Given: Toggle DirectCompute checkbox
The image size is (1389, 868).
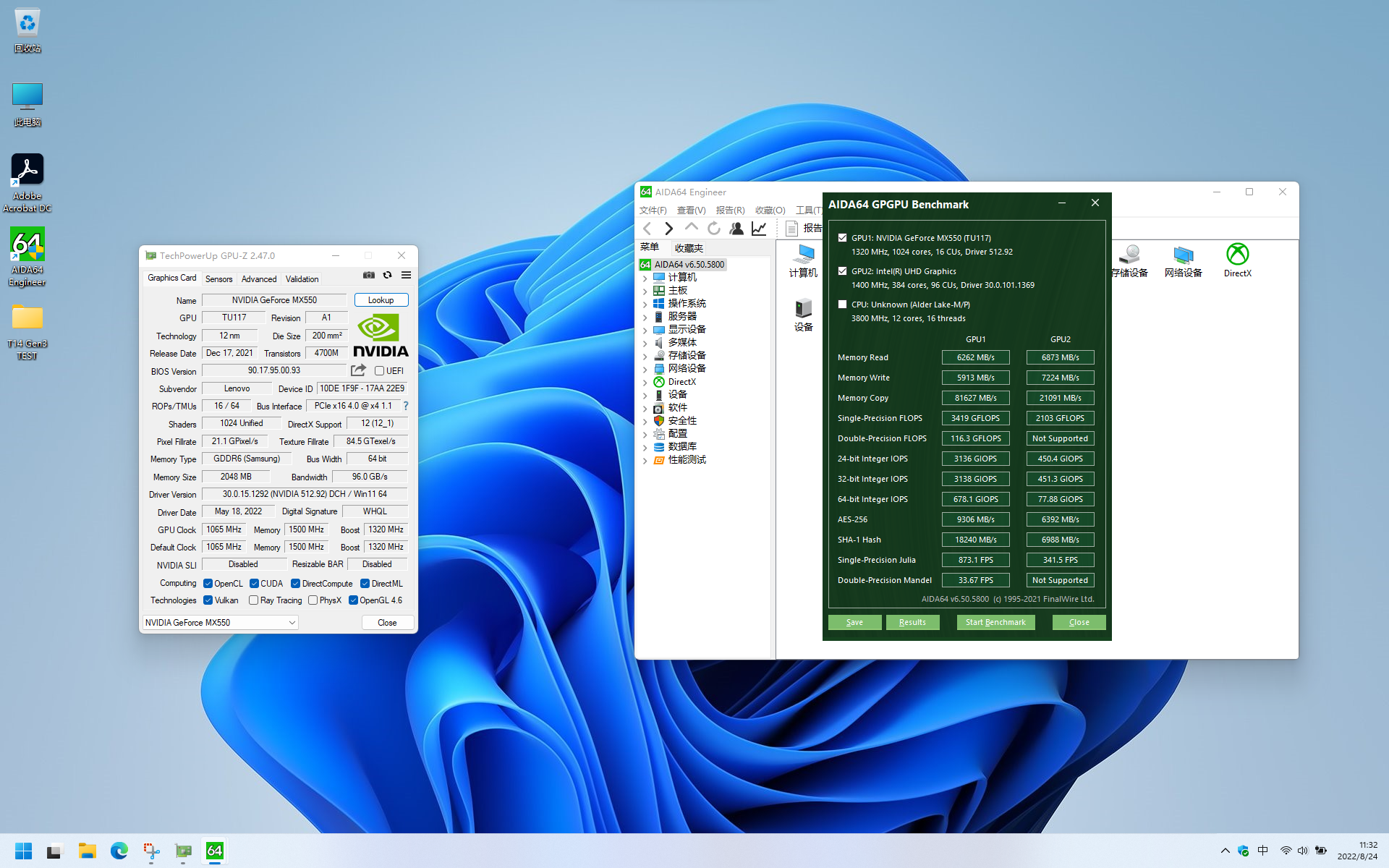Looking at the screenshot, I should 295,584.
